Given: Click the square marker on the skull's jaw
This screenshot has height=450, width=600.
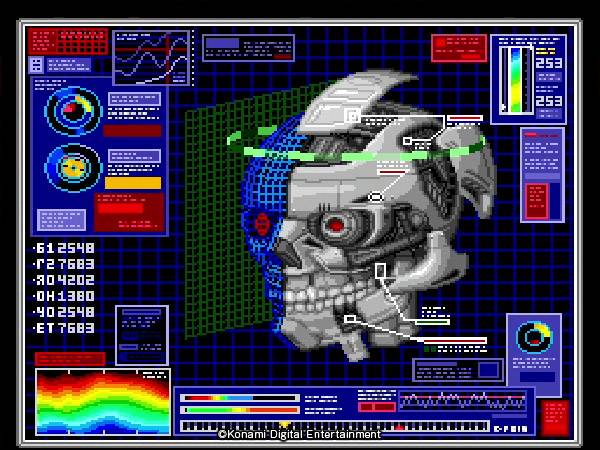Looking at the screenshot, I should point(380,271).
